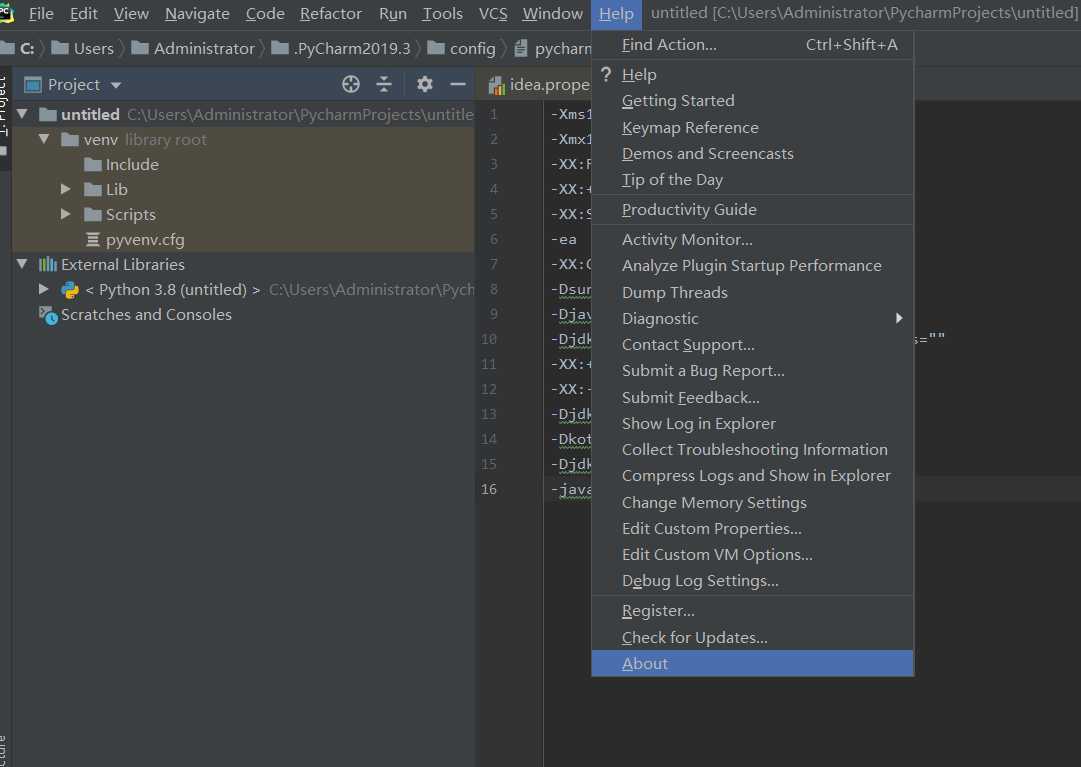Choose Dump Threads
The width and height of the screenshot is (1081, 767).
coord(753,292)
